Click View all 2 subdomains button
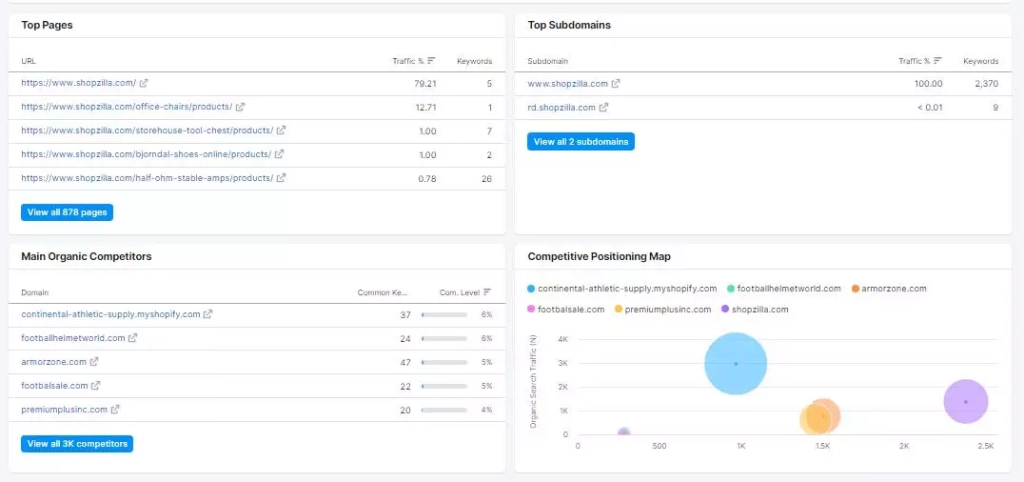This screenshot has height=482, width=1024. coord(581,141)
